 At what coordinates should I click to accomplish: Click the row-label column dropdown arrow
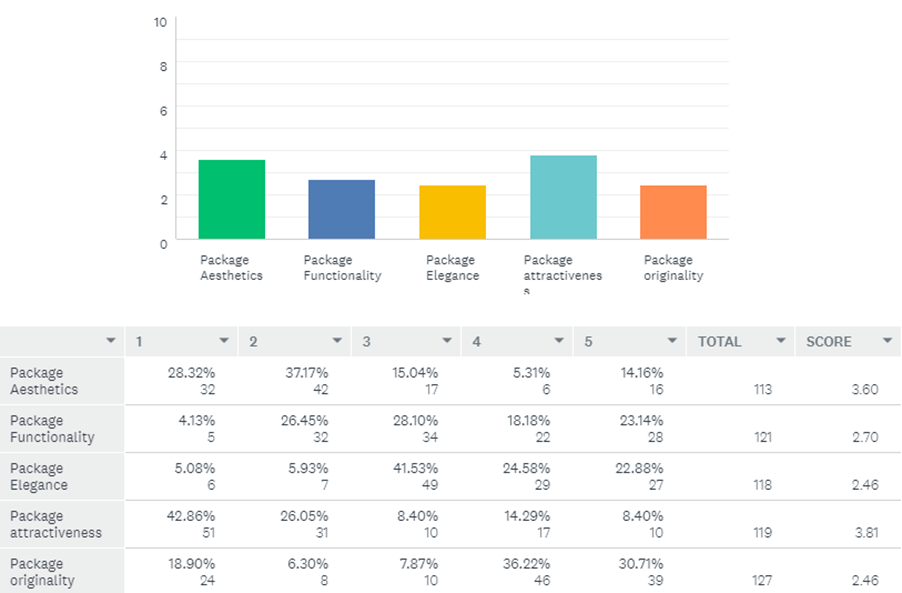pos(110,342)
